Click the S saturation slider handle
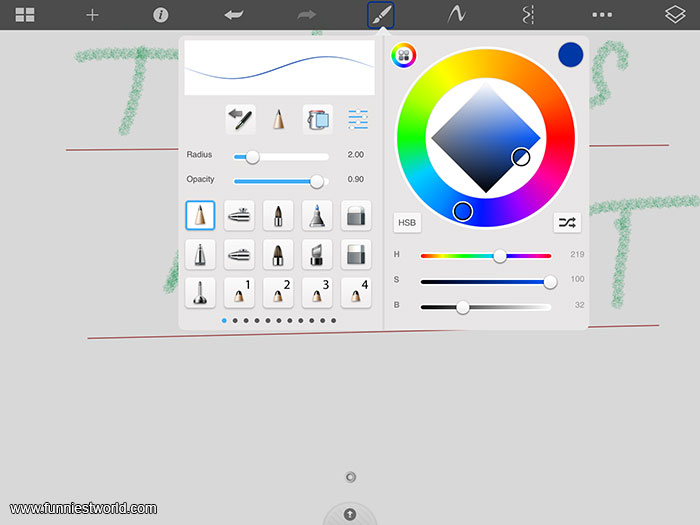 550,282
